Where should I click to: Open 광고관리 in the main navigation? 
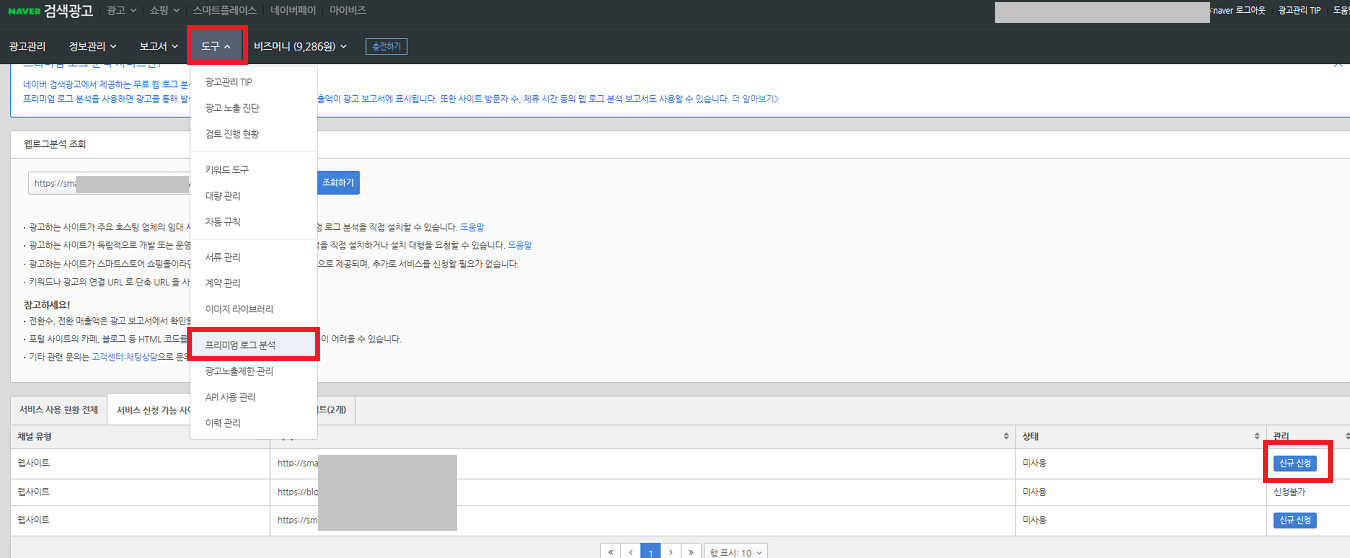27,46
